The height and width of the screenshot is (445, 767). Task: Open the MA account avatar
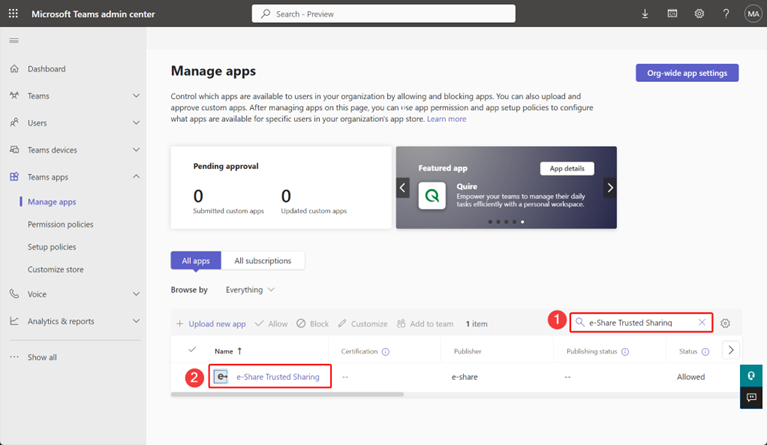click(753, 14)
